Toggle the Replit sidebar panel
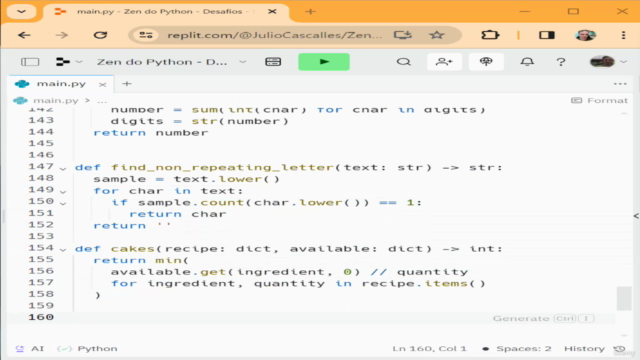 pyautogui.click(x=30, y=62)
